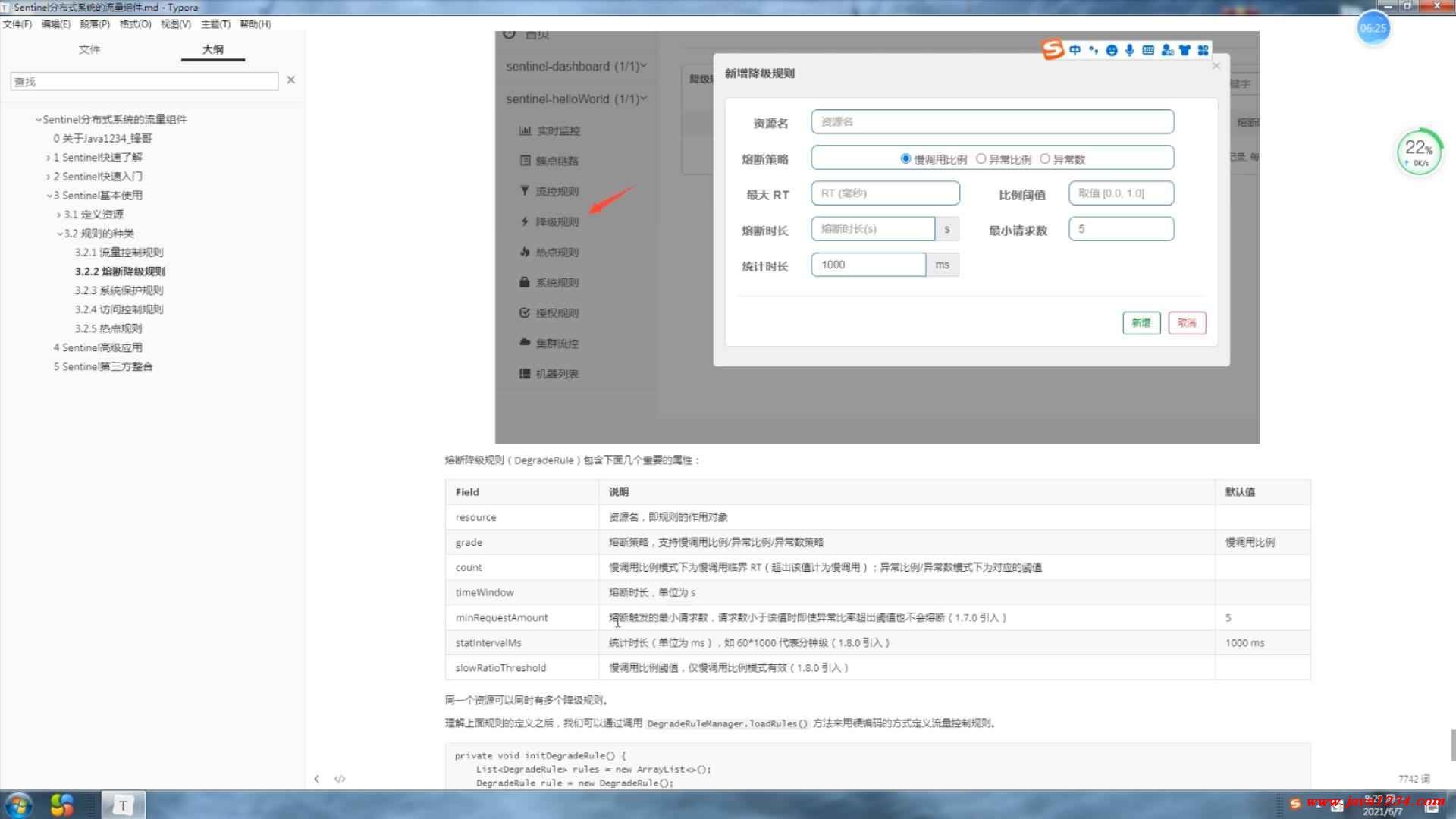The height and width of the screenshot is (819, 1456).
Task: Jump to 4 Sentinel高级应用 heading
Action: (x=98, y=347)
